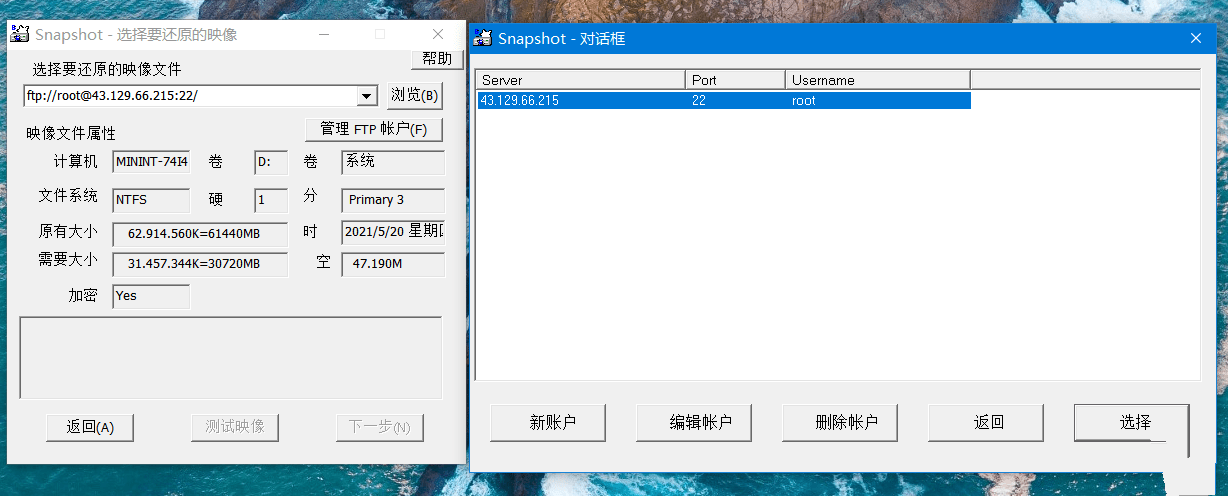Click the 浏览(B) browse button
This screenshot has width=1228, height=496.
[414, 95]
